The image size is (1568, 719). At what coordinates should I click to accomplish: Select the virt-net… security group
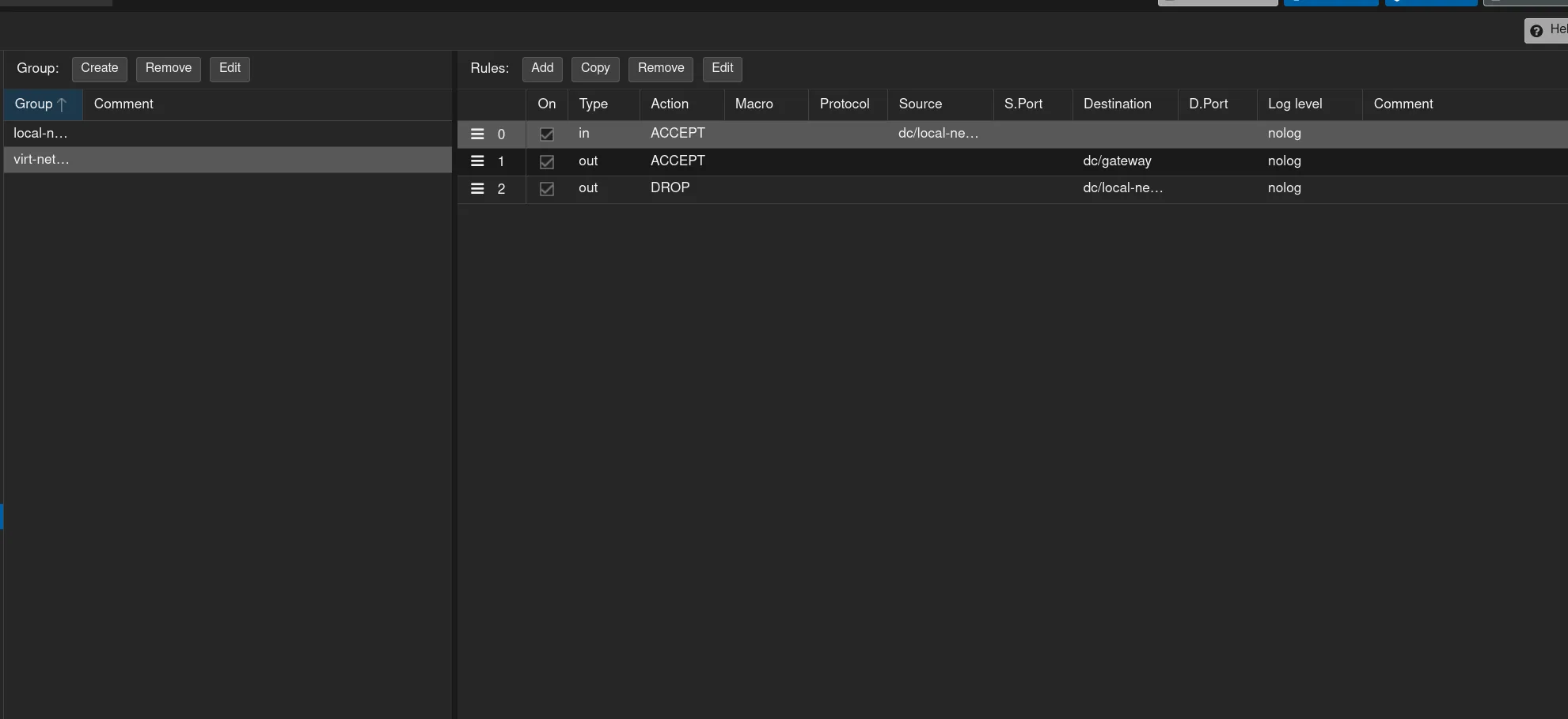tap(41, 160)
